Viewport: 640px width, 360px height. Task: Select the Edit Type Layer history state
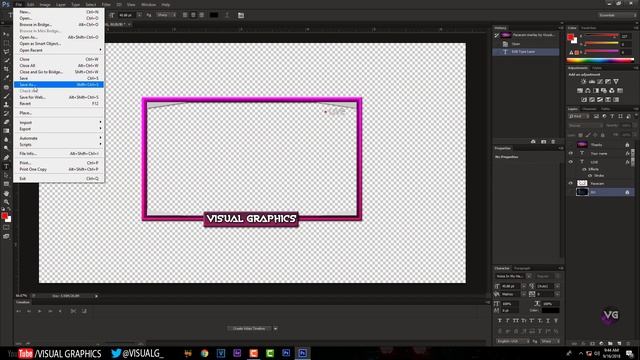tap(526, 52)
